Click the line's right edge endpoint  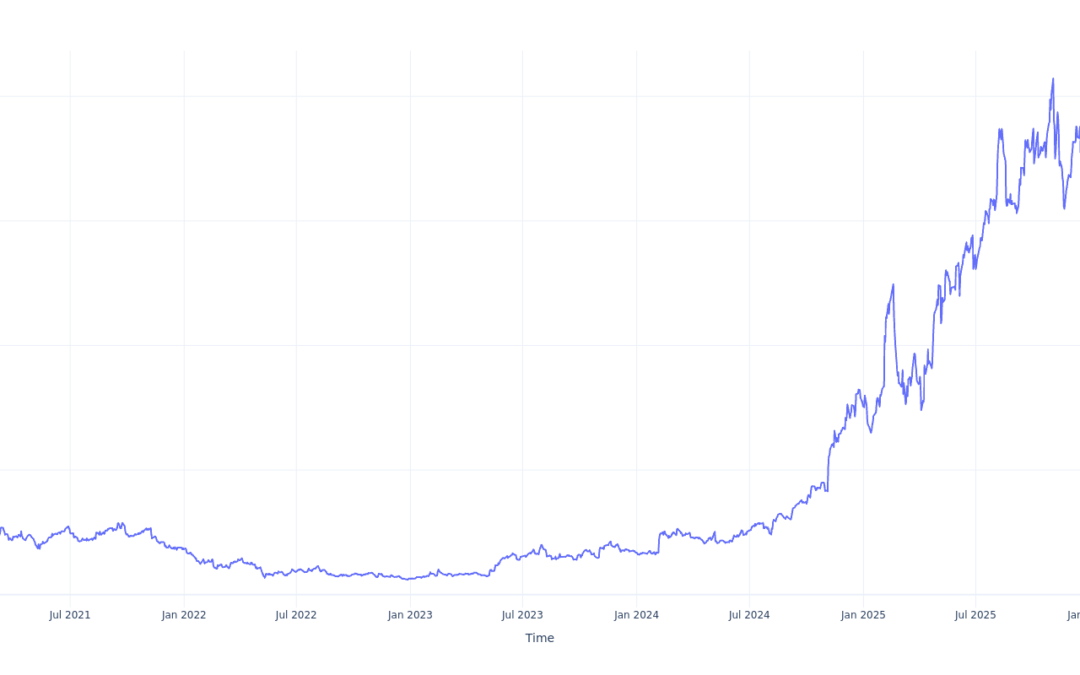click(1079, 128)
